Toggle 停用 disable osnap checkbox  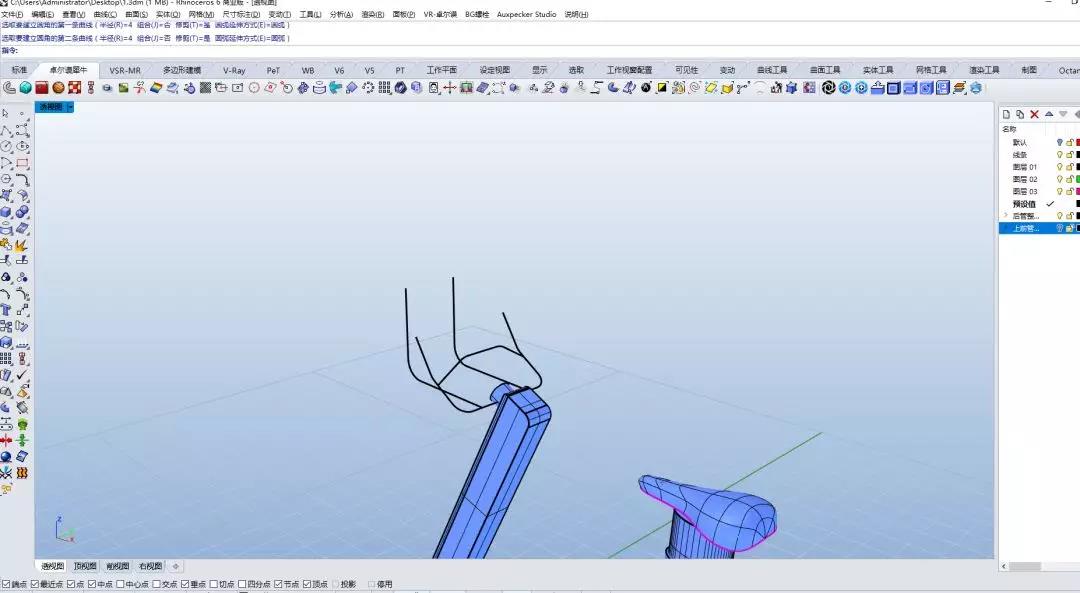click(372, 584)
